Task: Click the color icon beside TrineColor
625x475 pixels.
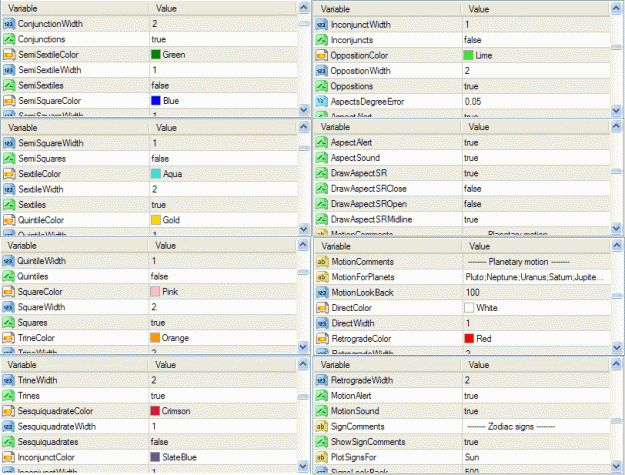Action: (x=8, y=338)
